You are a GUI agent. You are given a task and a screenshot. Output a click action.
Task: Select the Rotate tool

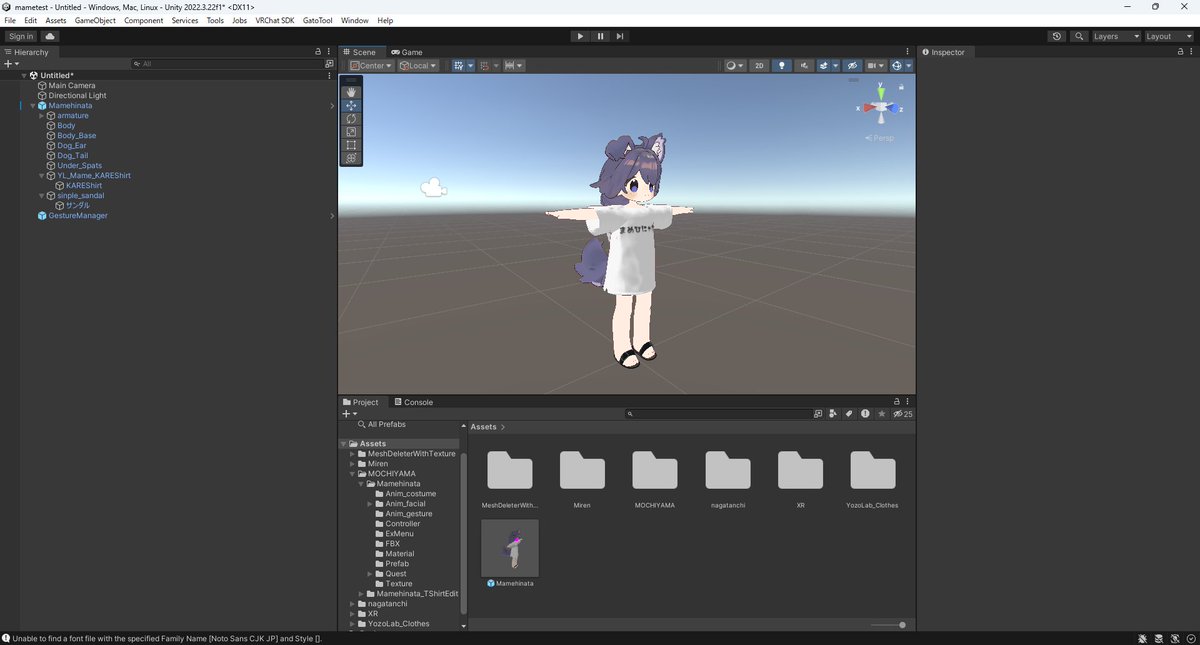tap(351, 118)
